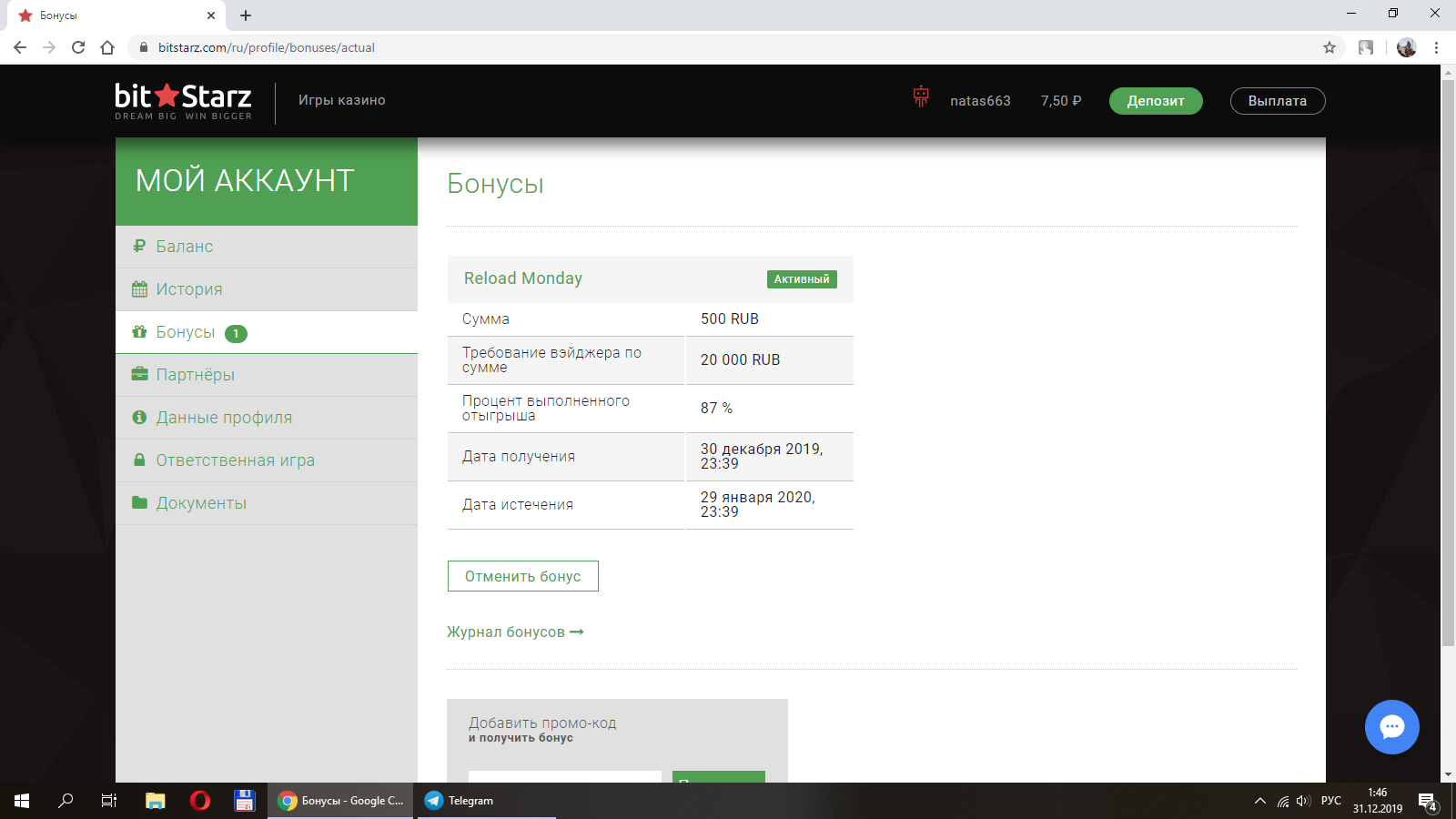
Task: Go to browser home page
Action: tap(107, 47)
